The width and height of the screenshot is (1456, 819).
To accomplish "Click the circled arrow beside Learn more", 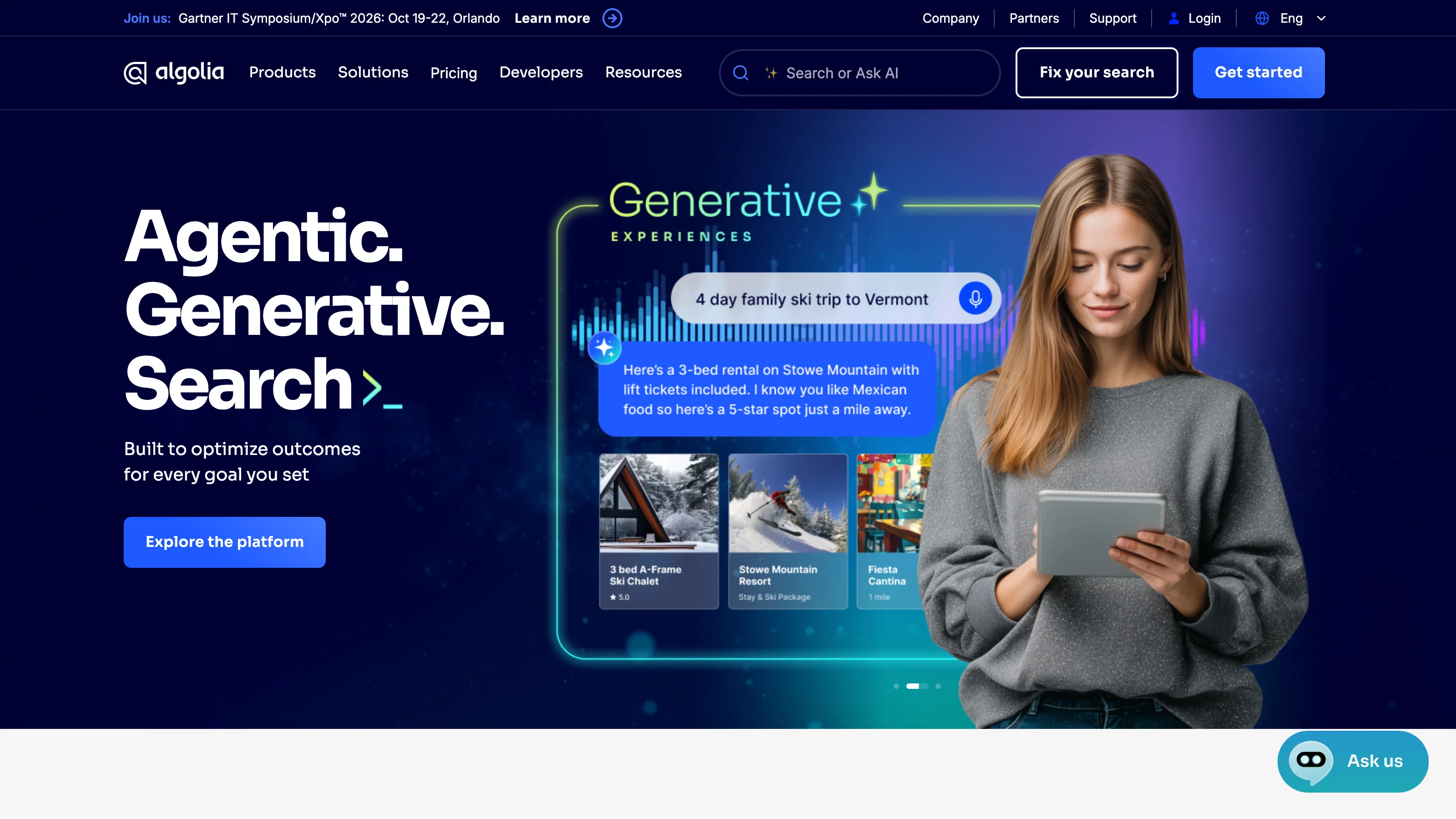I will 612,18.
